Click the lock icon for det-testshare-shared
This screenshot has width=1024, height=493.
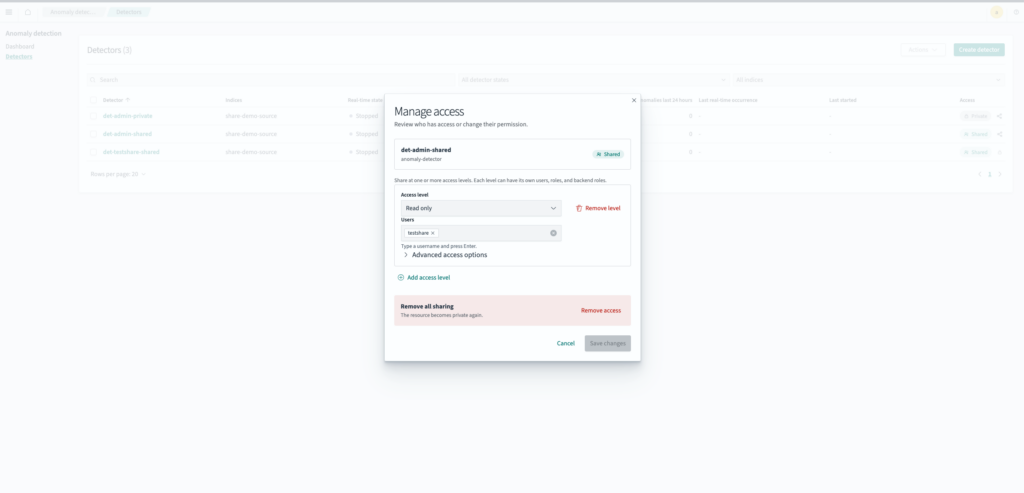pos(999,152)
